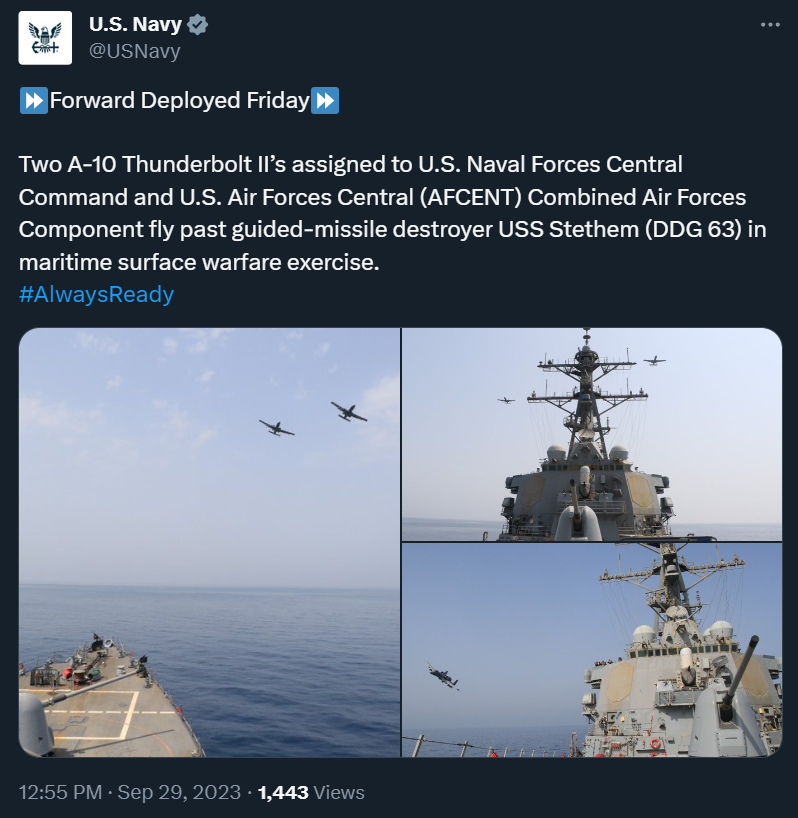Click the blue verified badge icon
Screen dimensions: 798x818
[197, 25]
